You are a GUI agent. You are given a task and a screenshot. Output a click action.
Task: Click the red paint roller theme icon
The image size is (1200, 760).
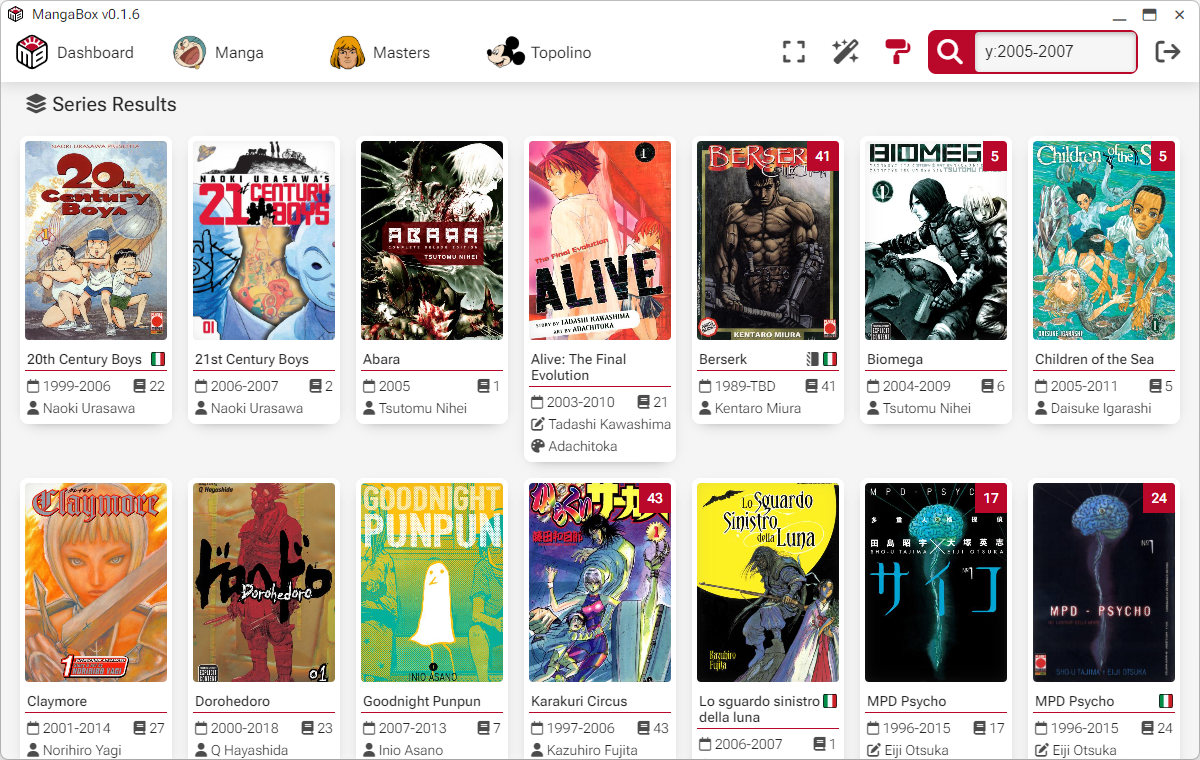[898, 52]
